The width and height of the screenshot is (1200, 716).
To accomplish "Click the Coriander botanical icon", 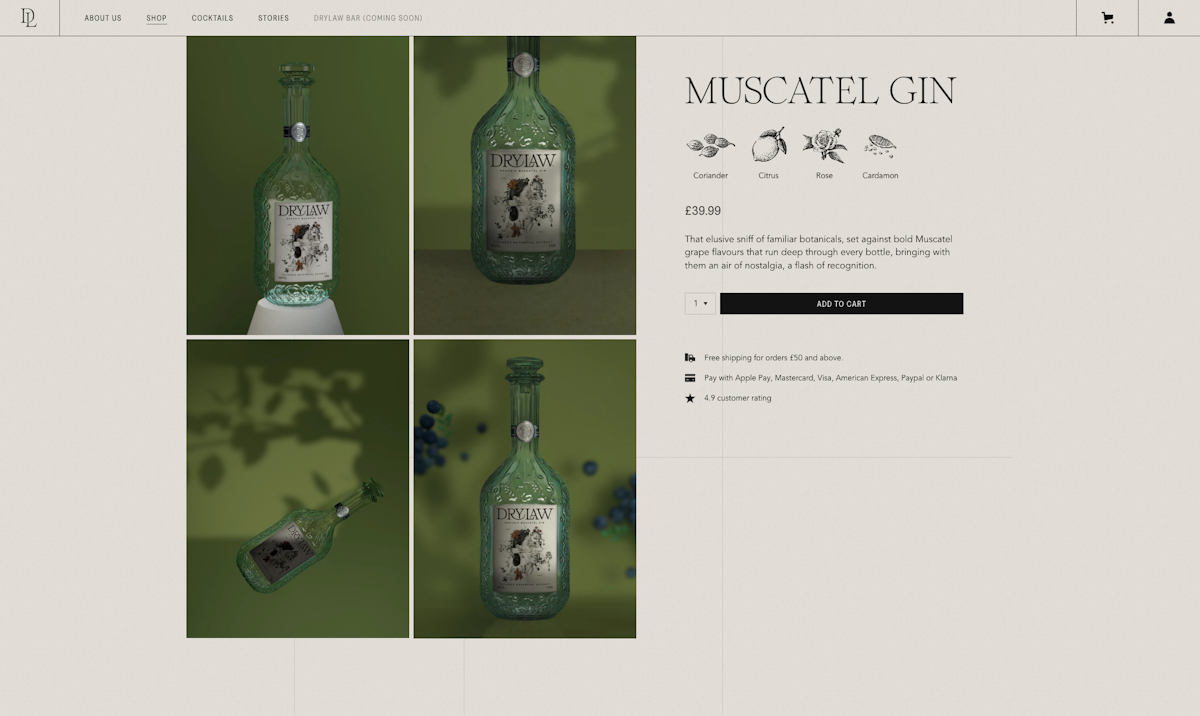I will coord(710,146).
